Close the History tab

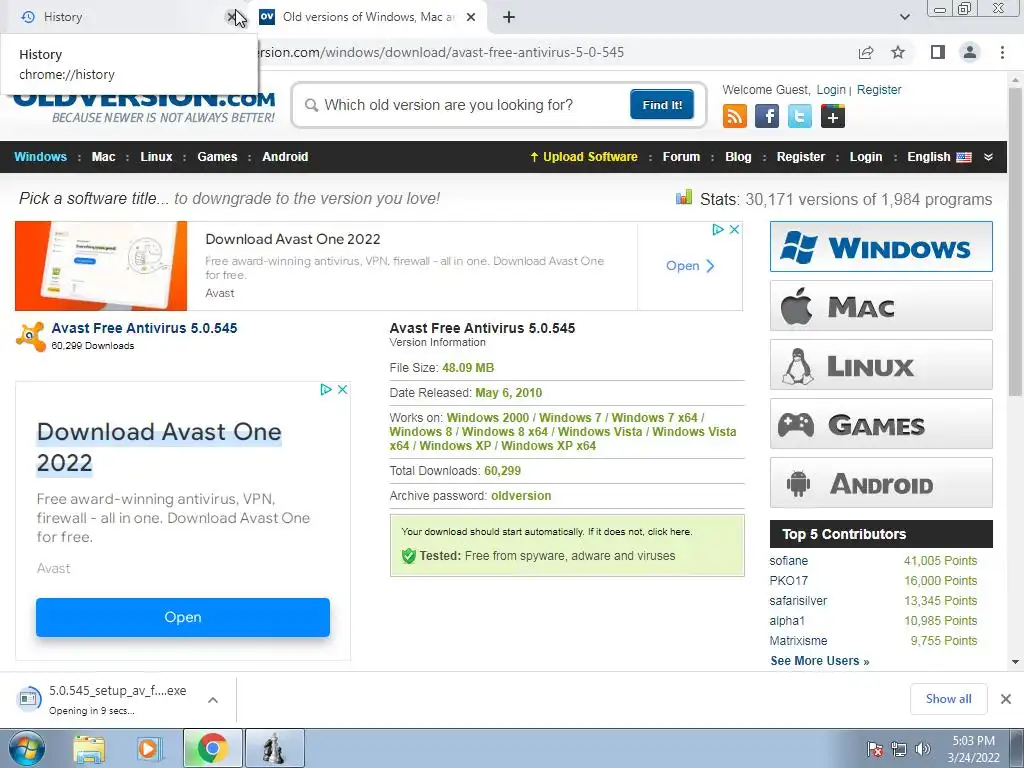[x=231, y=17]
